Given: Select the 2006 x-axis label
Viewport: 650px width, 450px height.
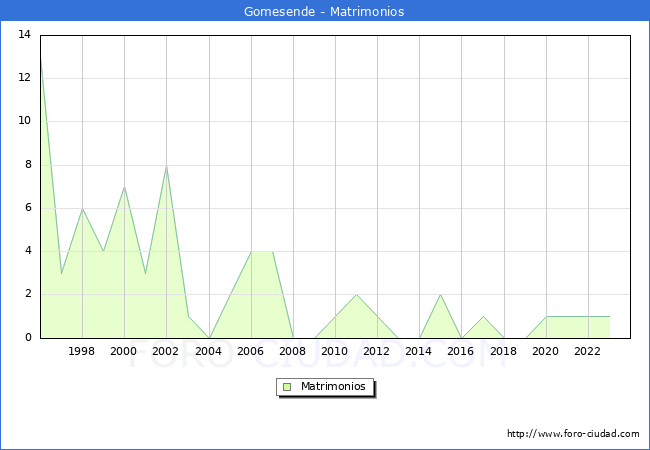Looking at the screenshot, I should [251, 351].
